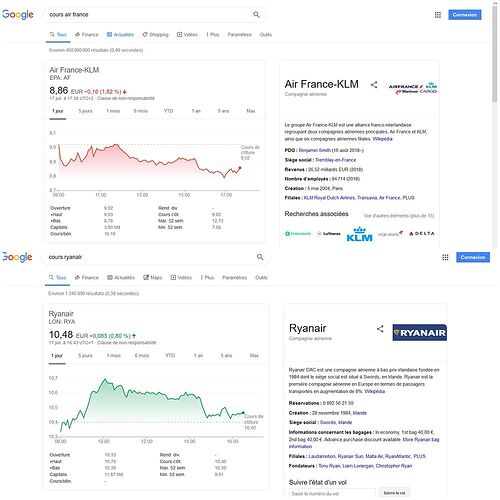Open the Plus dropdown in Ryanair search tabs

207,277
